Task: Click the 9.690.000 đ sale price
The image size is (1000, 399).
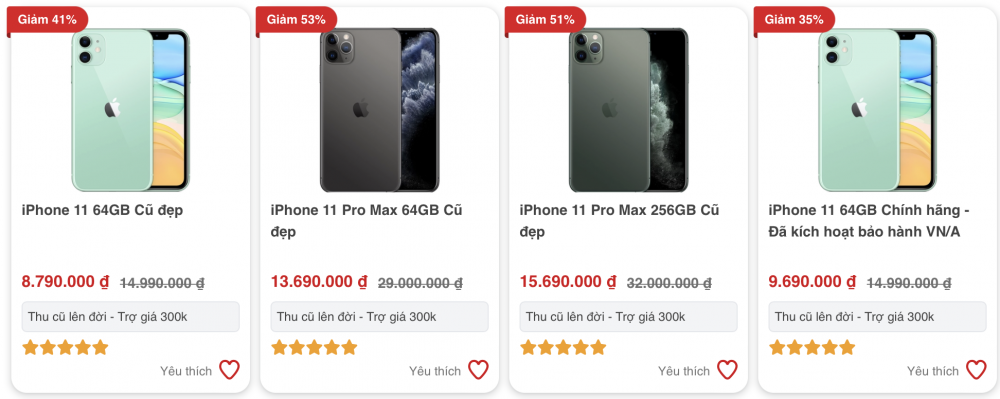Action: click(812, 281)
